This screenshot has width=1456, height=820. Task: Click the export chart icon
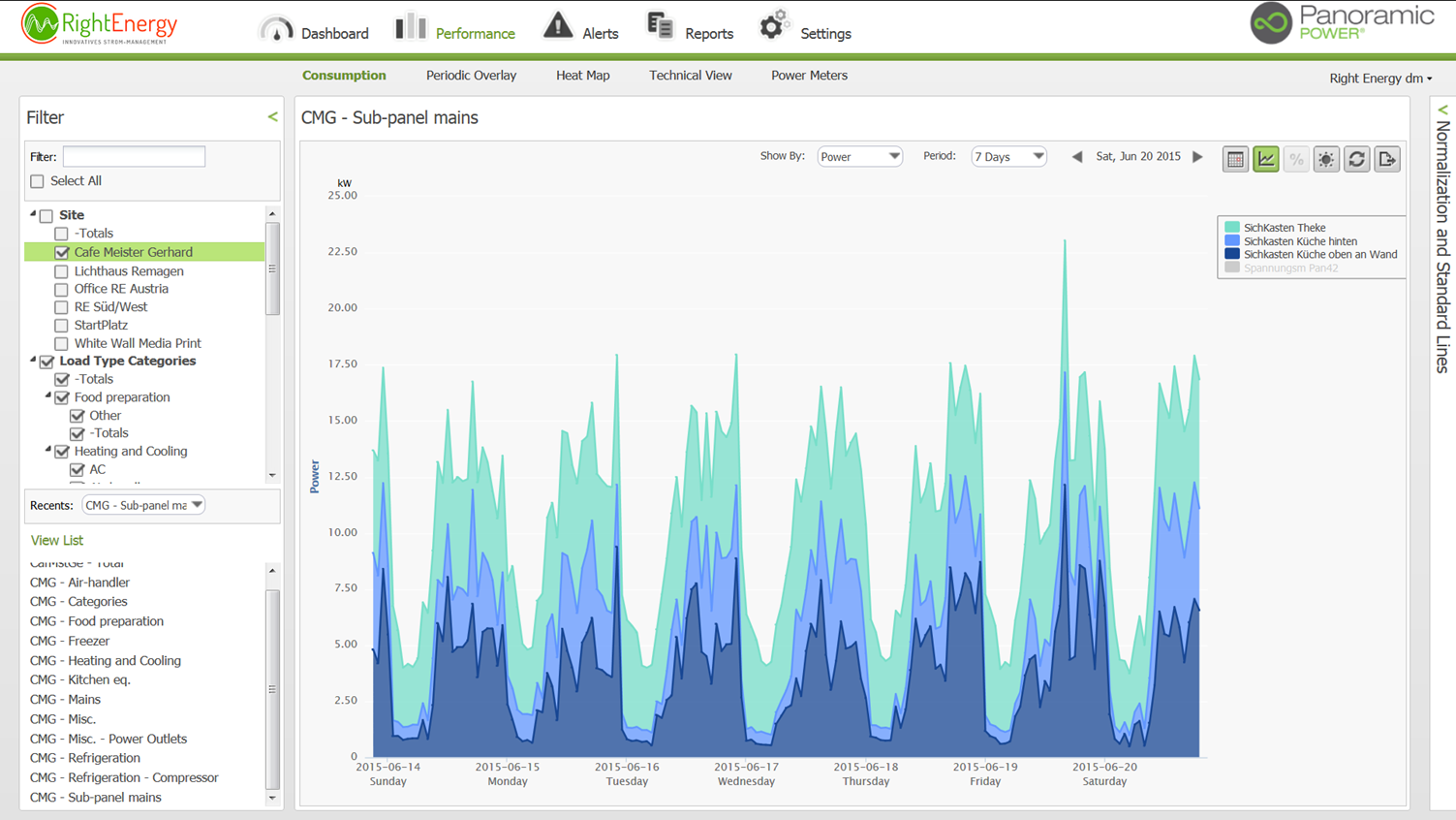[1387, 160]
